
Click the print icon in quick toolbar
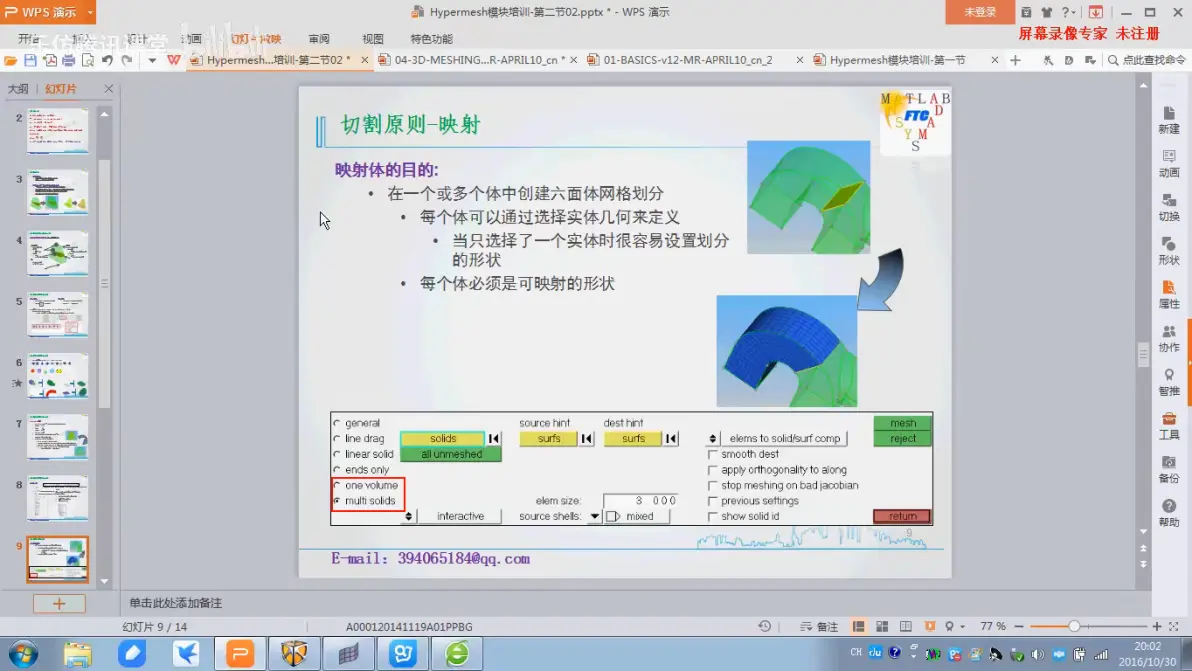click(x=68, y=60)
